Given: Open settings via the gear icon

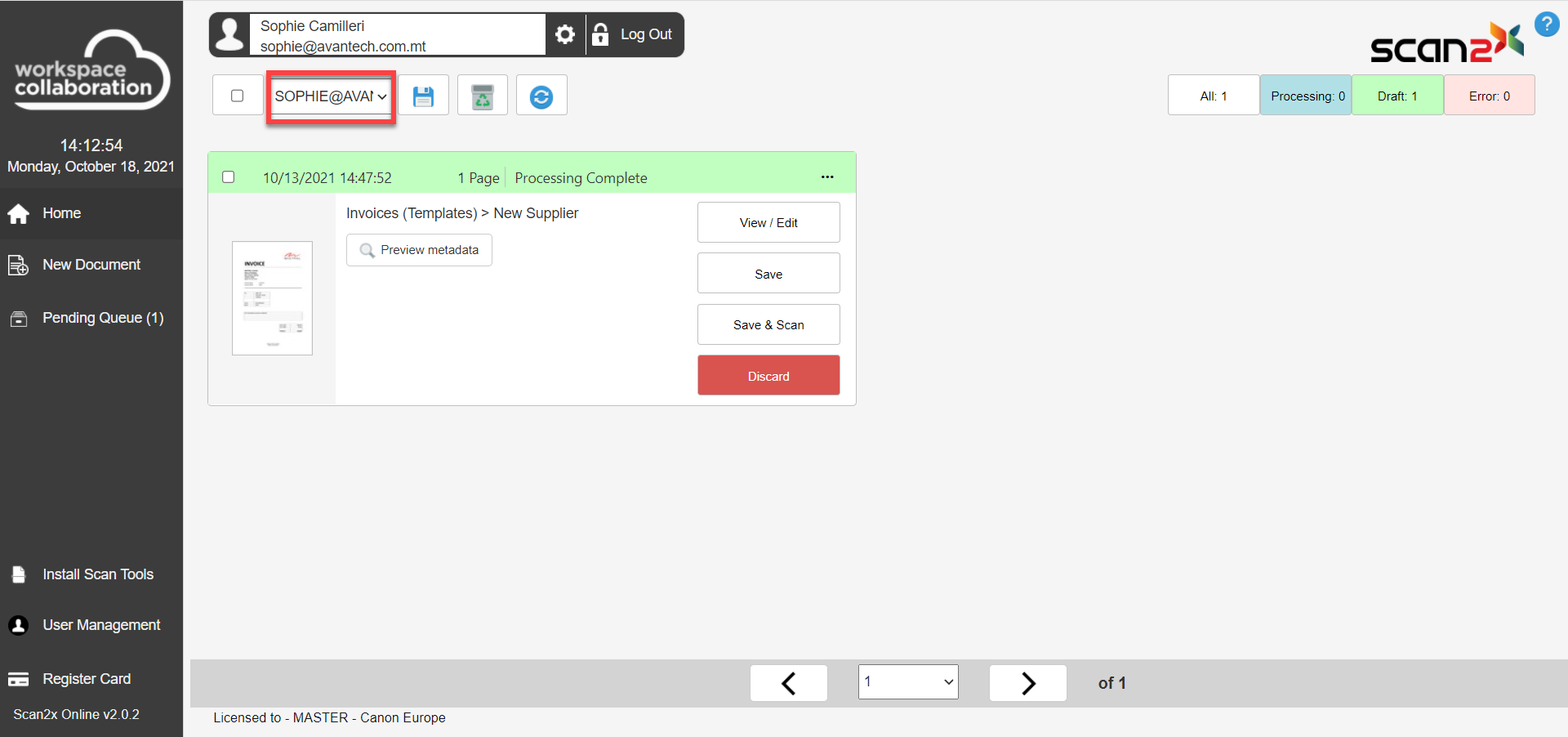Looking at the screenshot, I should (x=565, y=34).
